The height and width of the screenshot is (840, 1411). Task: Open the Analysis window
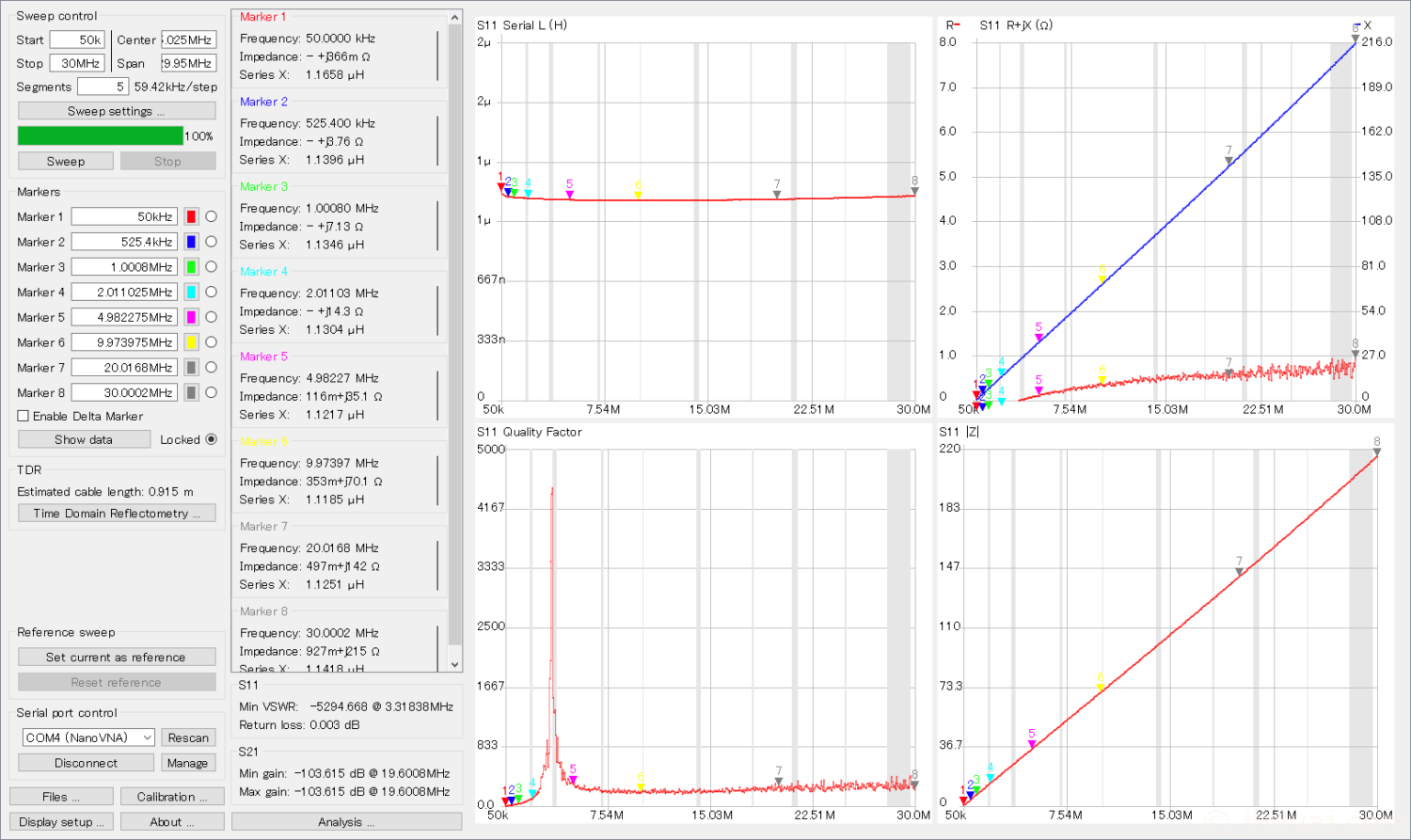click(x=346, y=822)
